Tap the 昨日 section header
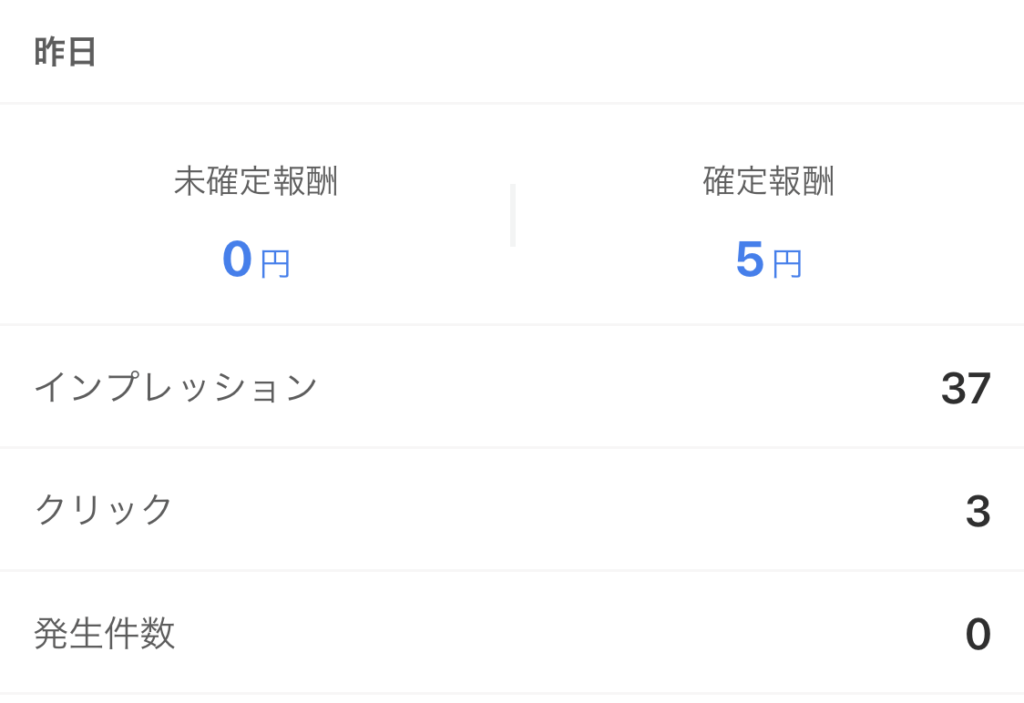The height and width of the screenshot is (703, 1024). pos(65,52)
